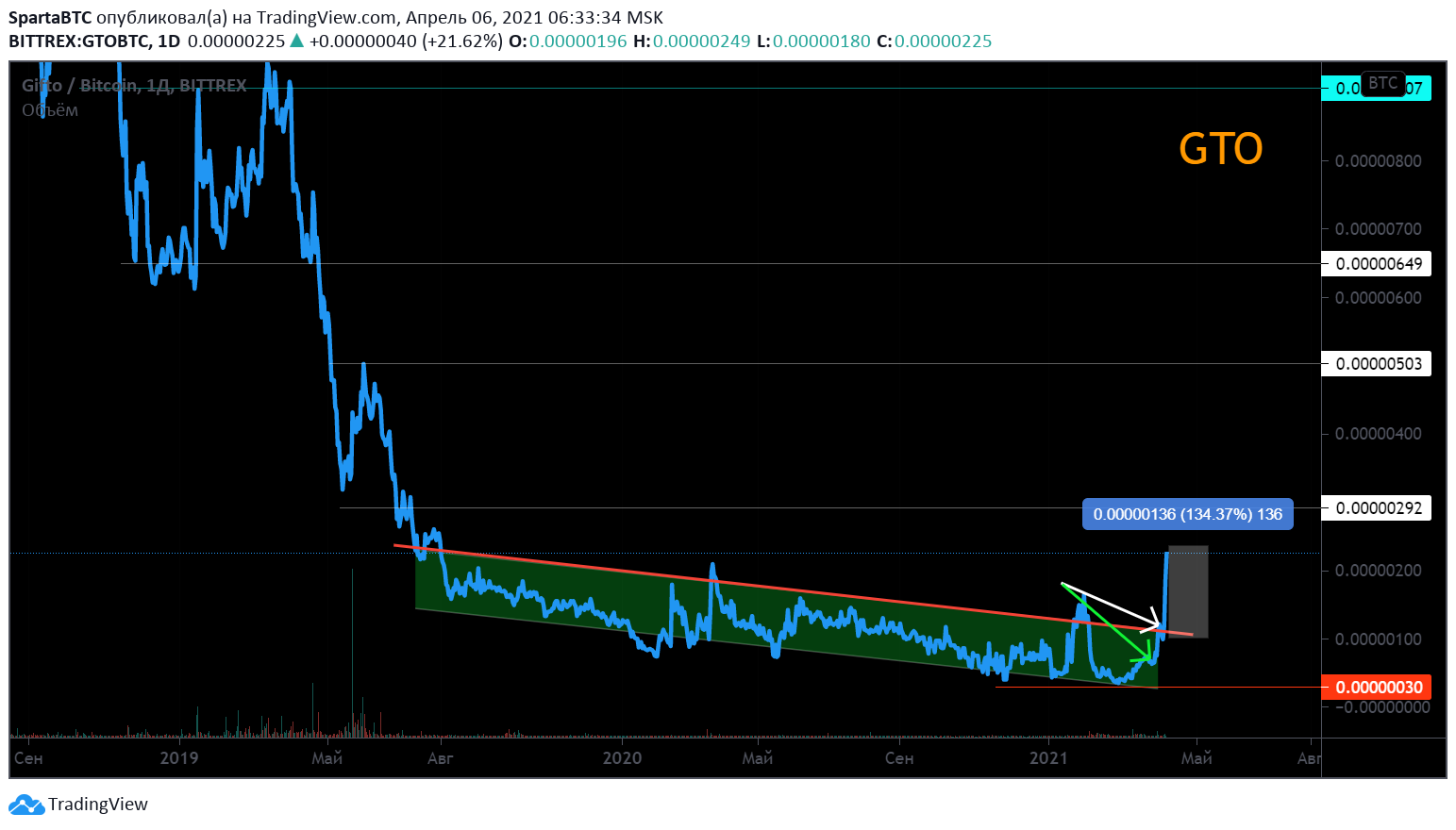Click the 2021 time axis label
Viewport: 1456px width, 830px height.
1048,758
